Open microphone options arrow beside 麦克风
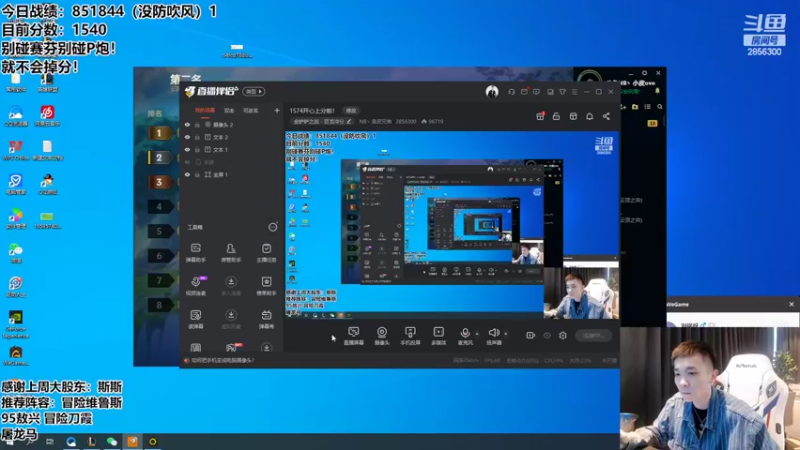The height and width of the screenshot is (450, 800). coord(477,334)
